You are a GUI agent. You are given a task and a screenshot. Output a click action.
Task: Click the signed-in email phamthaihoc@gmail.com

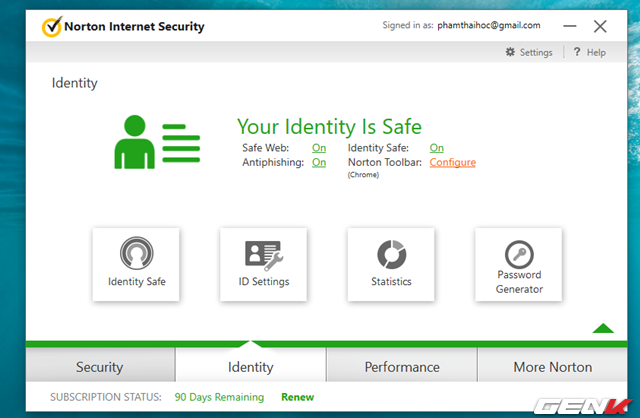489,25
